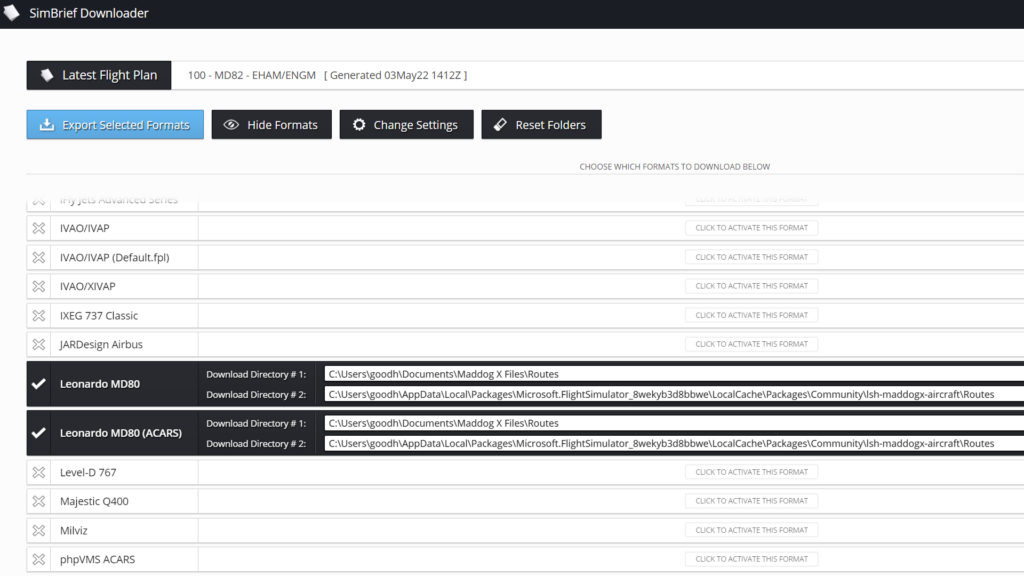The width and height of the screenshot is (1024, 576).
Task: Enable the Milviz format X icon
Action: click(x=39, y=530)
